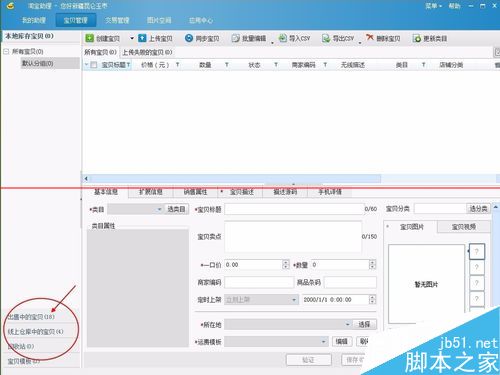The height and width of the screenshot is (375, 500).
Task: Click the 宝贝标题 input field
Action: point(294,209)
